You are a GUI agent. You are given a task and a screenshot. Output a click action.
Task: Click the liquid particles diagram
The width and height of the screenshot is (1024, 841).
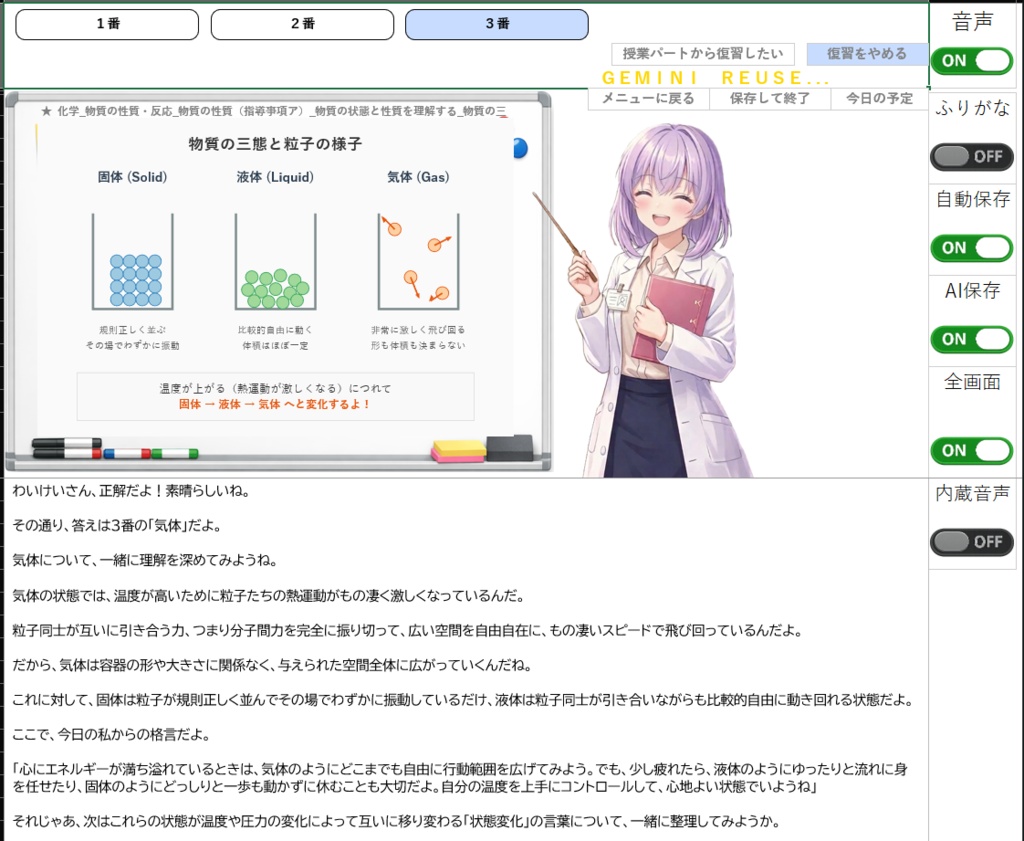point(276,262)
